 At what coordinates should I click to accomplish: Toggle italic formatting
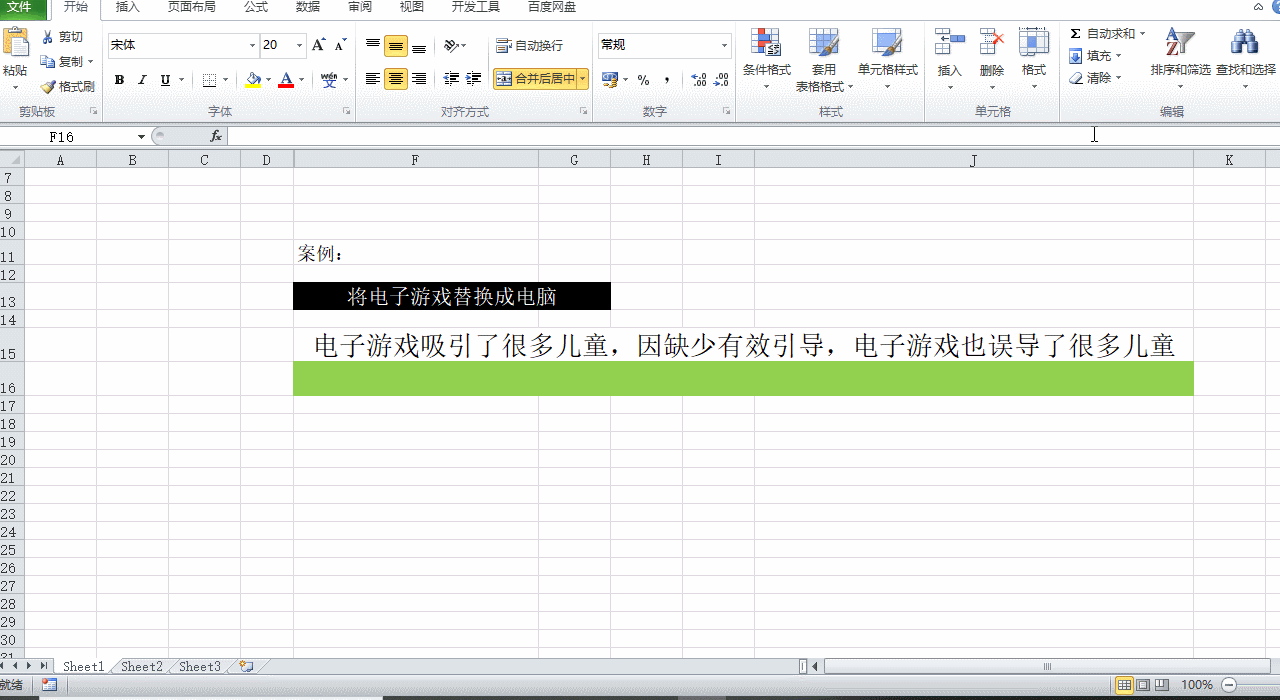pyautogui.click(x=142, y=80)
